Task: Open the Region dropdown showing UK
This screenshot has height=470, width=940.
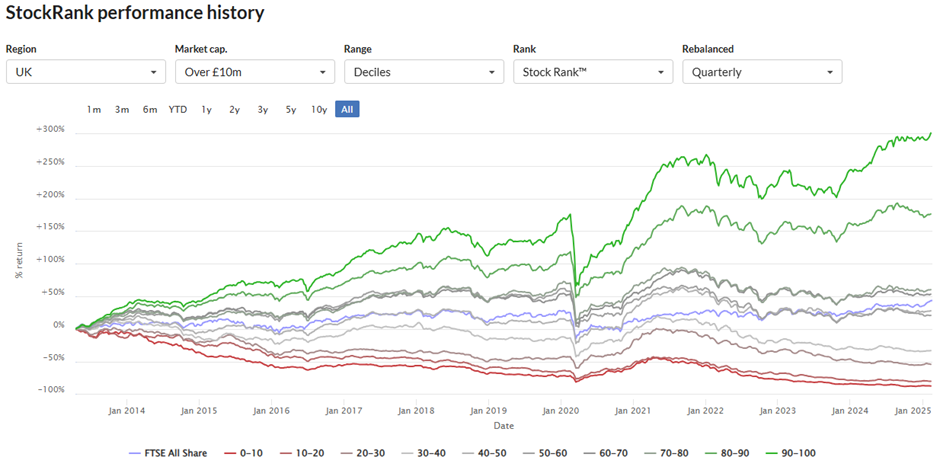Action: click(x=85, y=72)
